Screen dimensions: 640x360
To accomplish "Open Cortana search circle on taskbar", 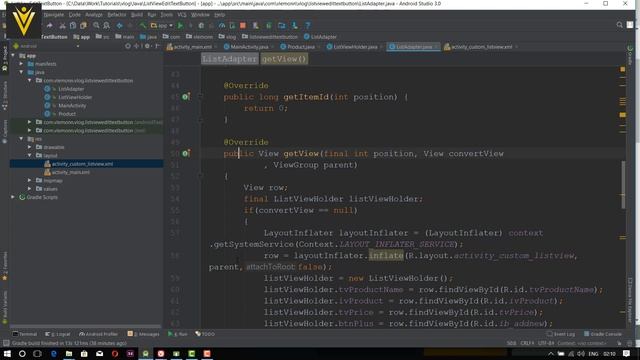I will tap(22, 353).
